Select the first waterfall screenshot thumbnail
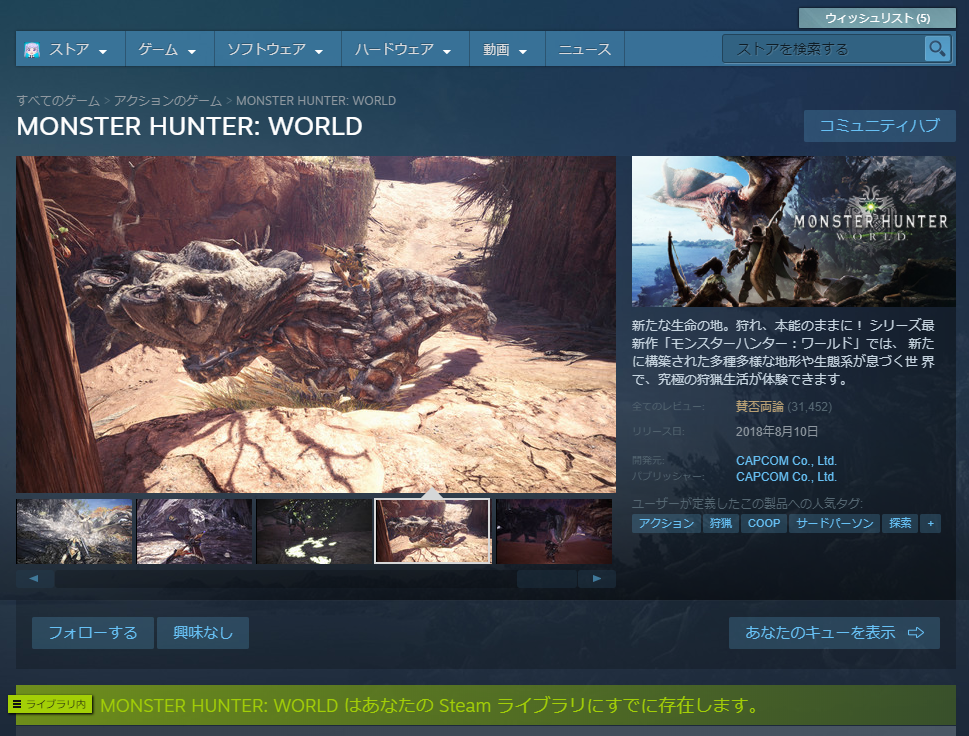This screenshot has height=736, width=969. click(74, 531)
